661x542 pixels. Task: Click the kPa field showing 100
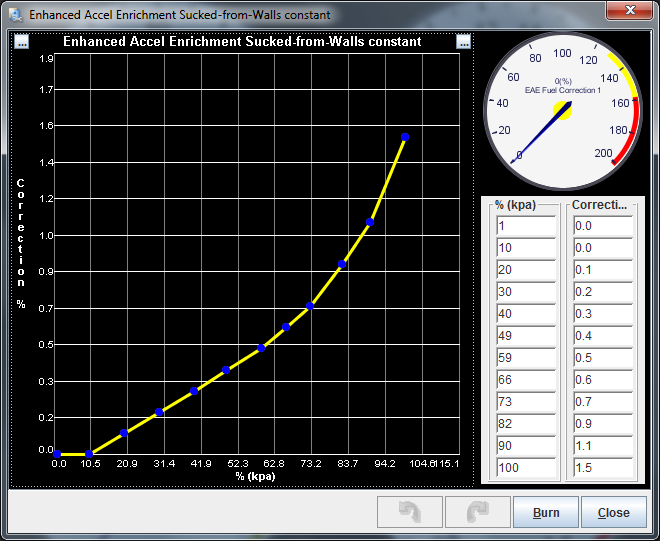525,467
